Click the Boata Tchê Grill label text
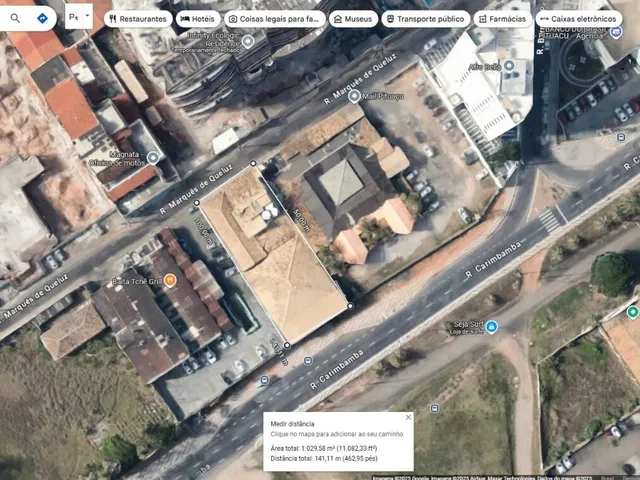 pyautogui.click(x=137, y=282)
